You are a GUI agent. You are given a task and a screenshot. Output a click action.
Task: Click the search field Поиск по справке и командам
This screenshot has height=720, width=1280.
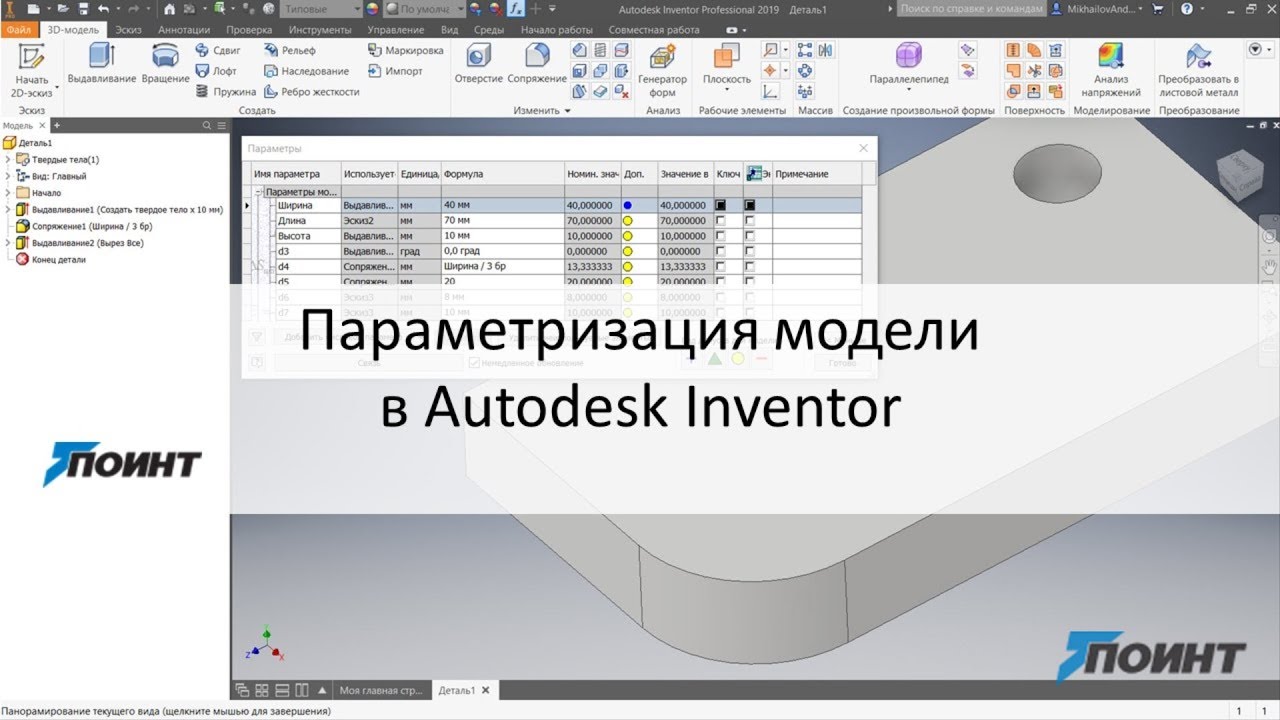970,8
